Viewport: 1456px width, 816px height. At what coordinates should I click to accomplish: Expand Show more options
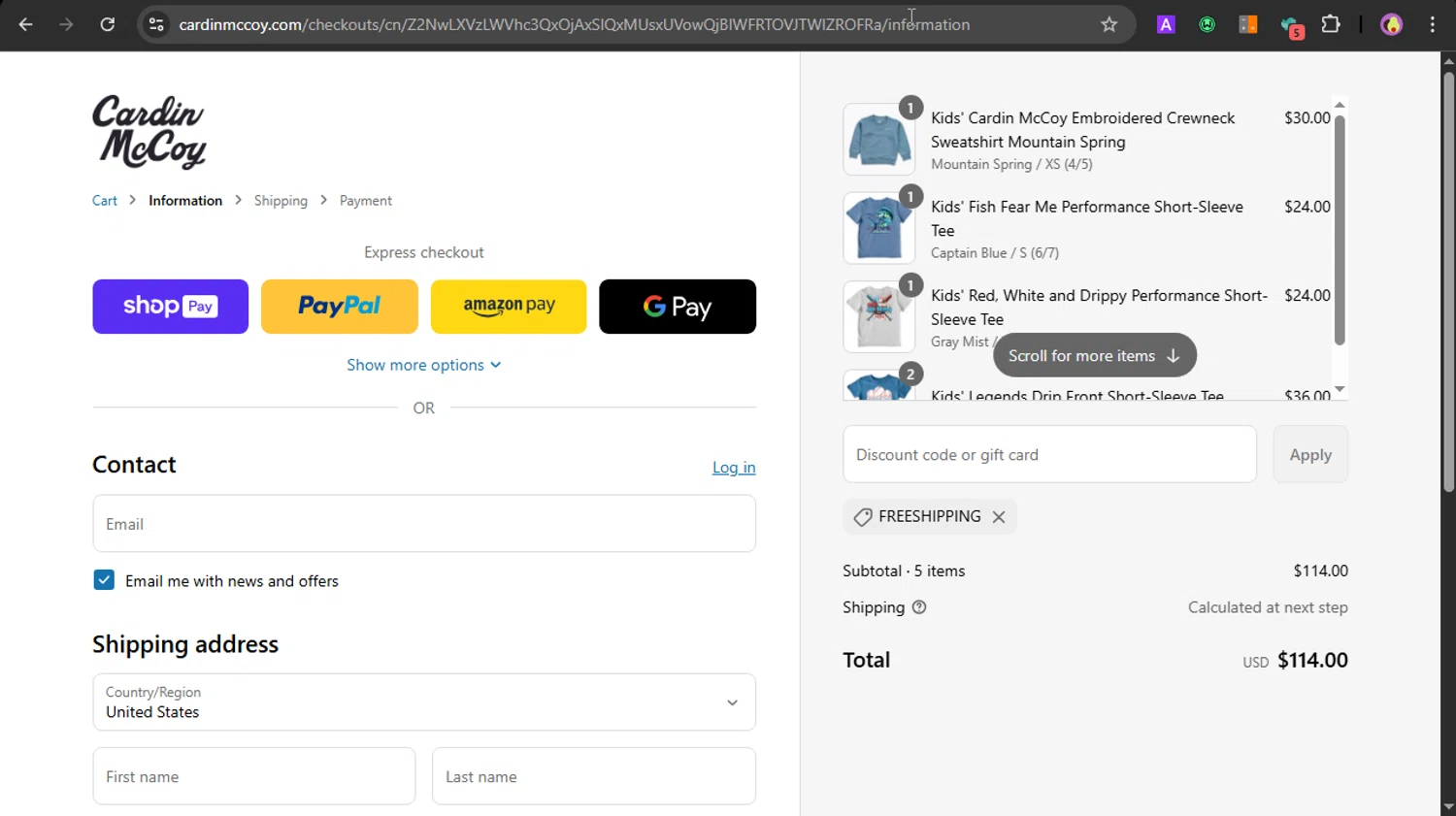pos(424,365)
